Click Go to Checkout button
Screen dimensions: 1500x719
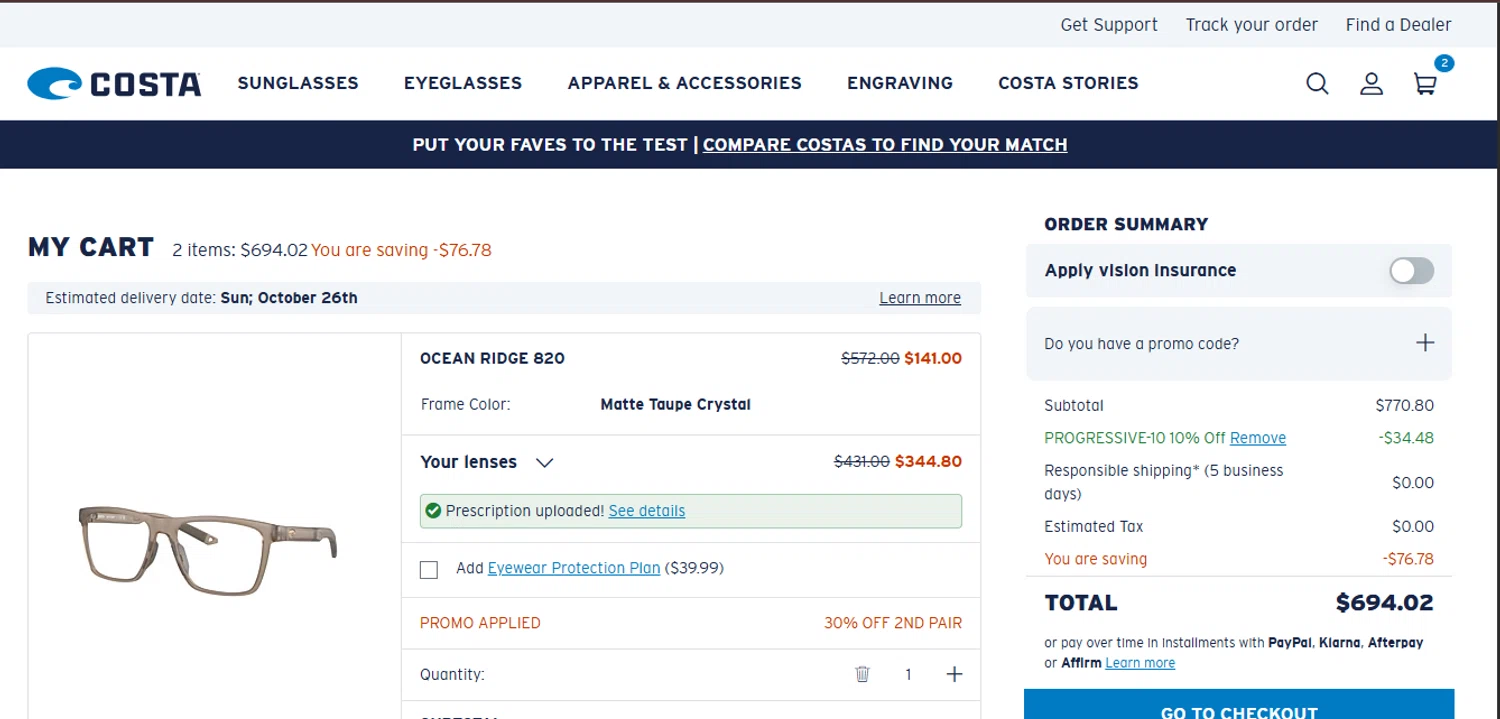(1239, 705)
